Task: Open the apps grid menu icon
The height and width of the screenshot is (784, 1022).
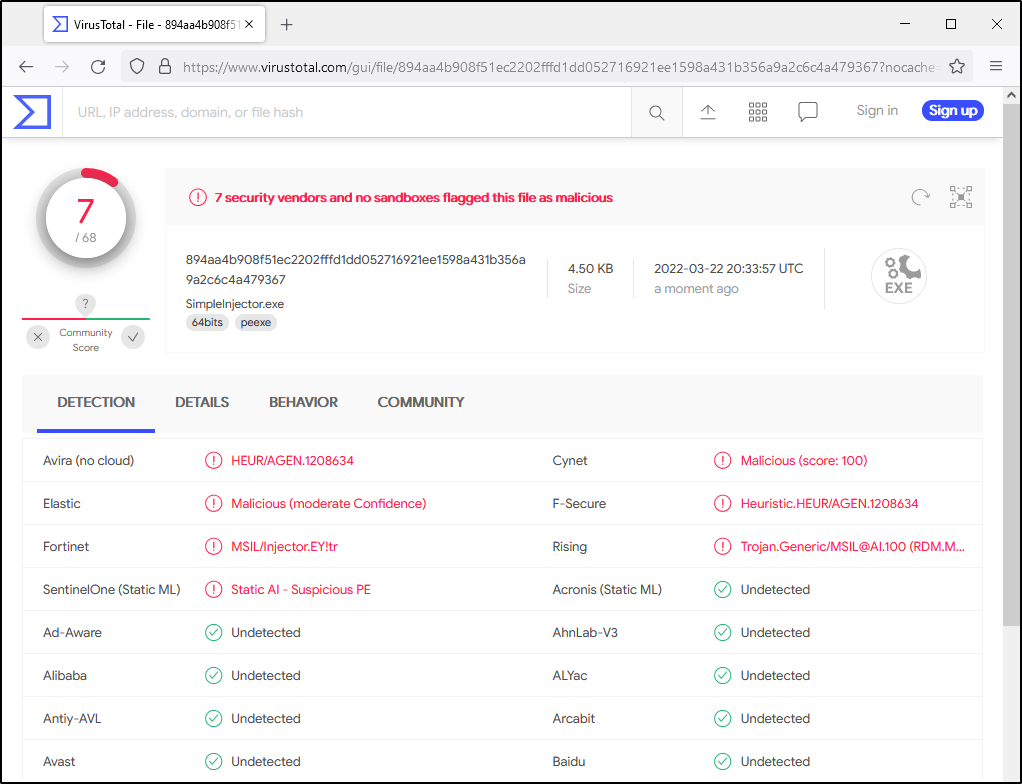Action: pyautogui.click(x=758, y=112)
